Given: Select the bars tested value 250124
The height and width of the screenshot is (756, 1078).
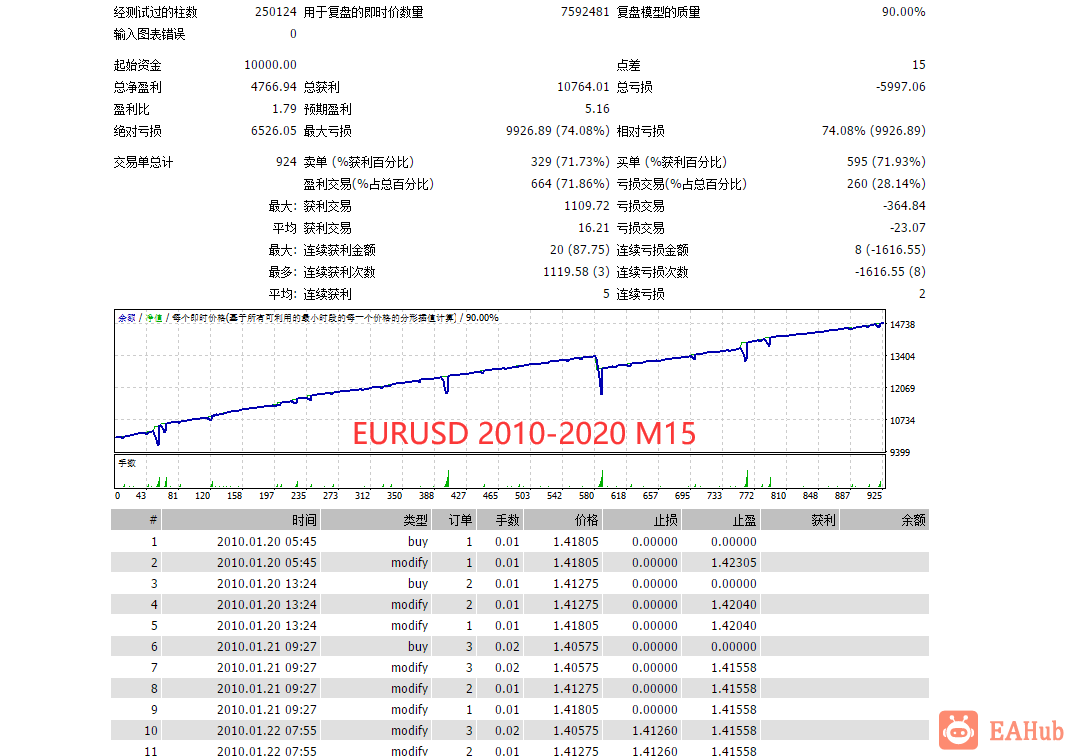Looking at the screenshot, I should (276, 12).
